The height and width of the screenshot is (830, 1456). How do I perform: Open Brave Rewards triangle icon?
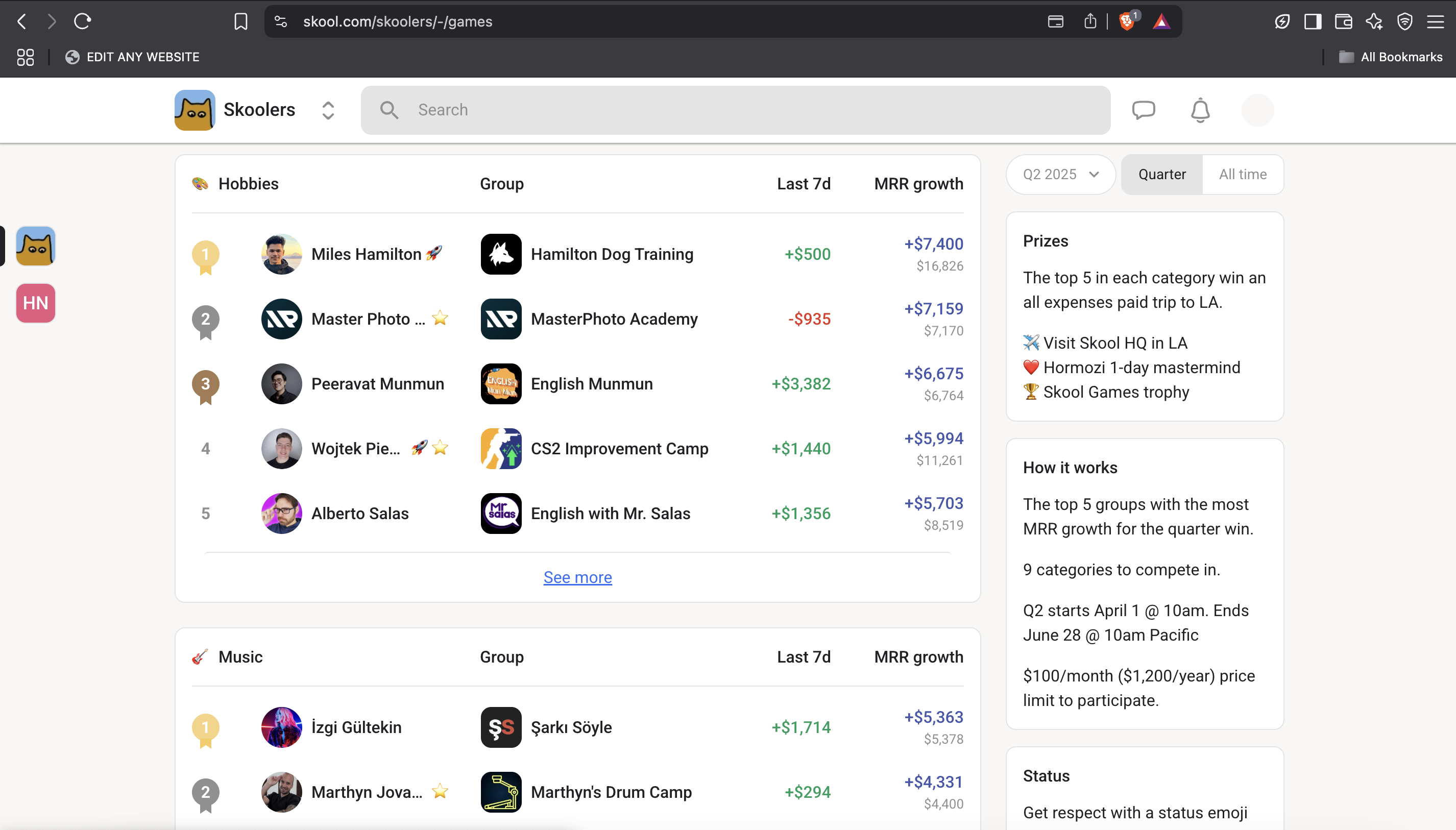(x=1161, y=21)
